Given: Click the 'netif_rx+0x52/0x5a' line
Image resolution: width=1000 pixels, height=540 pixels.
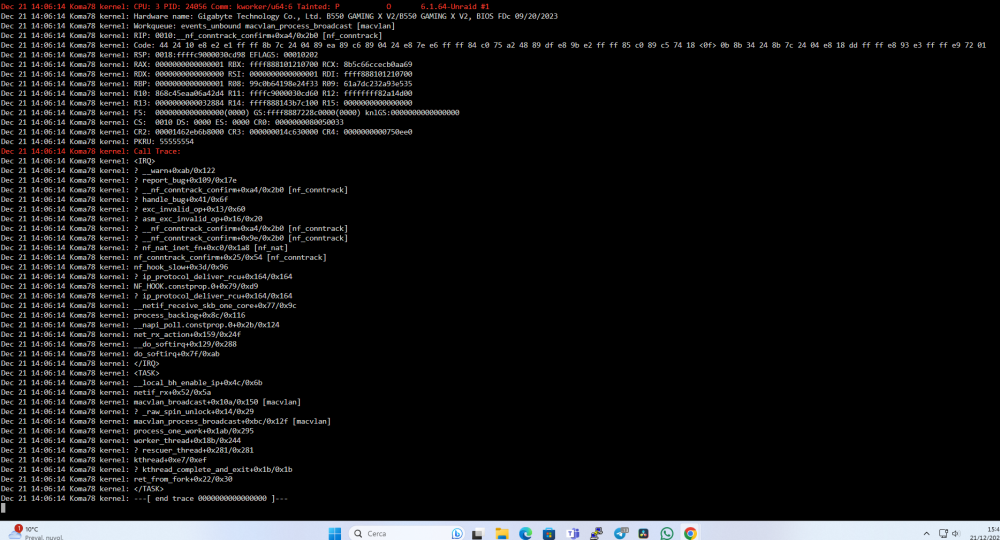Looking at the screenshot, I should pos(106,392).
